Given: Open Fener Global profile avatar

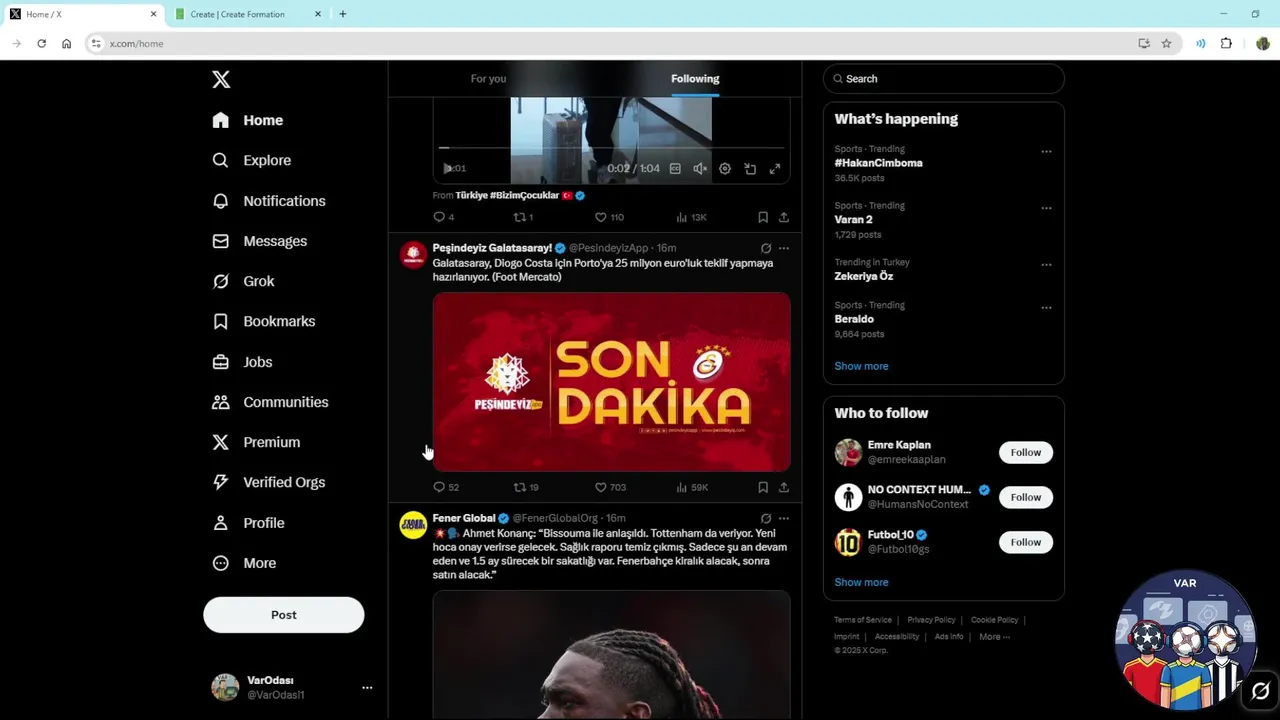Looking at the screenshot, I should tap(413, 525).
